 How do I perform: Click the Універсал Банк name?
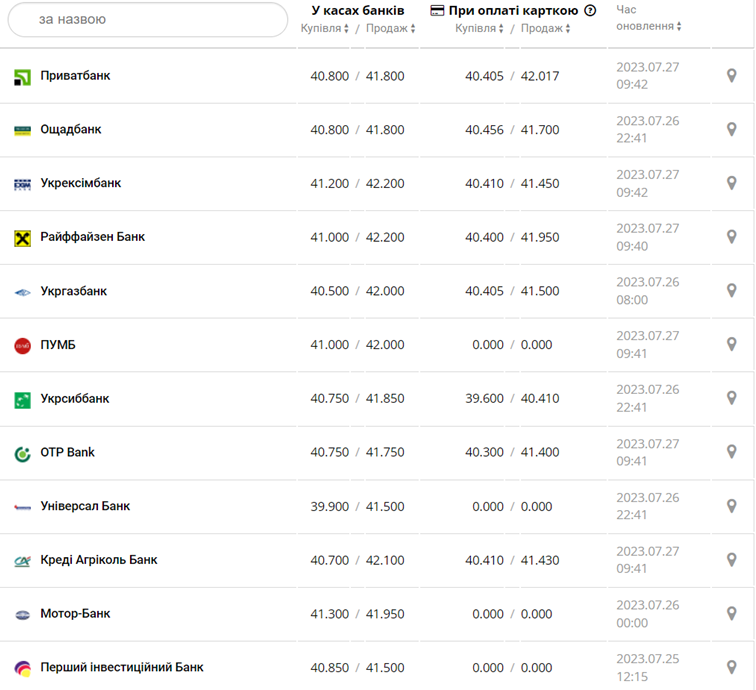85,506
